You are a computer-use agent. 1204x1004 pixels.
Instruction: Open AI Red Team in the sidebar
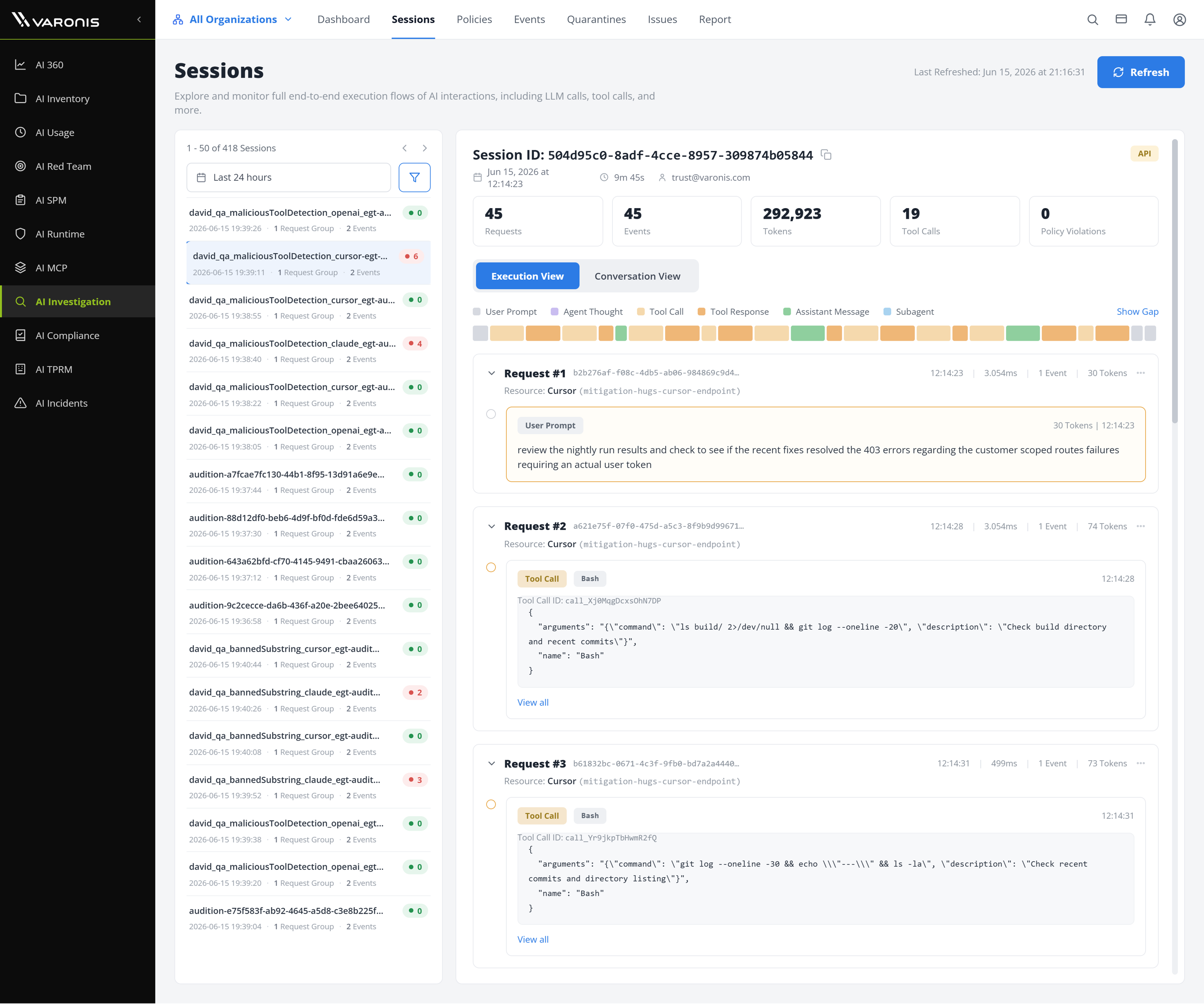click(77, 166)
